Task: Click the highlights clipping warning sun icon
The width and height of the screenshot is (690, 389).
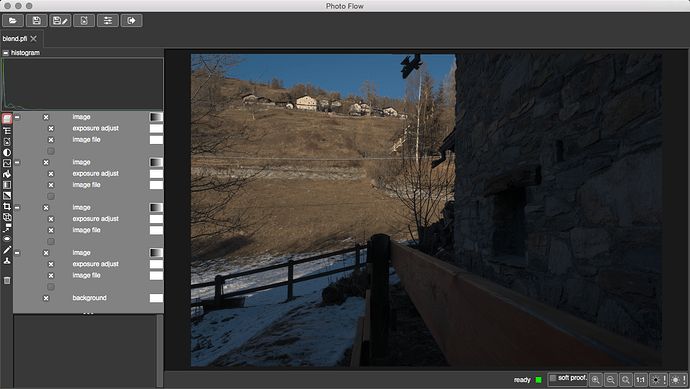Action: [679, 379]
